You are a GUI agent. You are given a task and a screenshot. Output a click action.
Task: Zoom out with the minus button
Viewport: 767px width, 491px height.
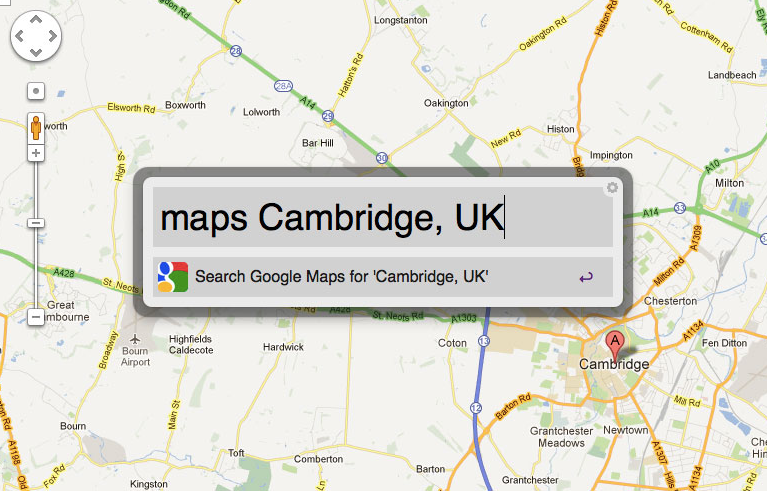tap(36, 317)
